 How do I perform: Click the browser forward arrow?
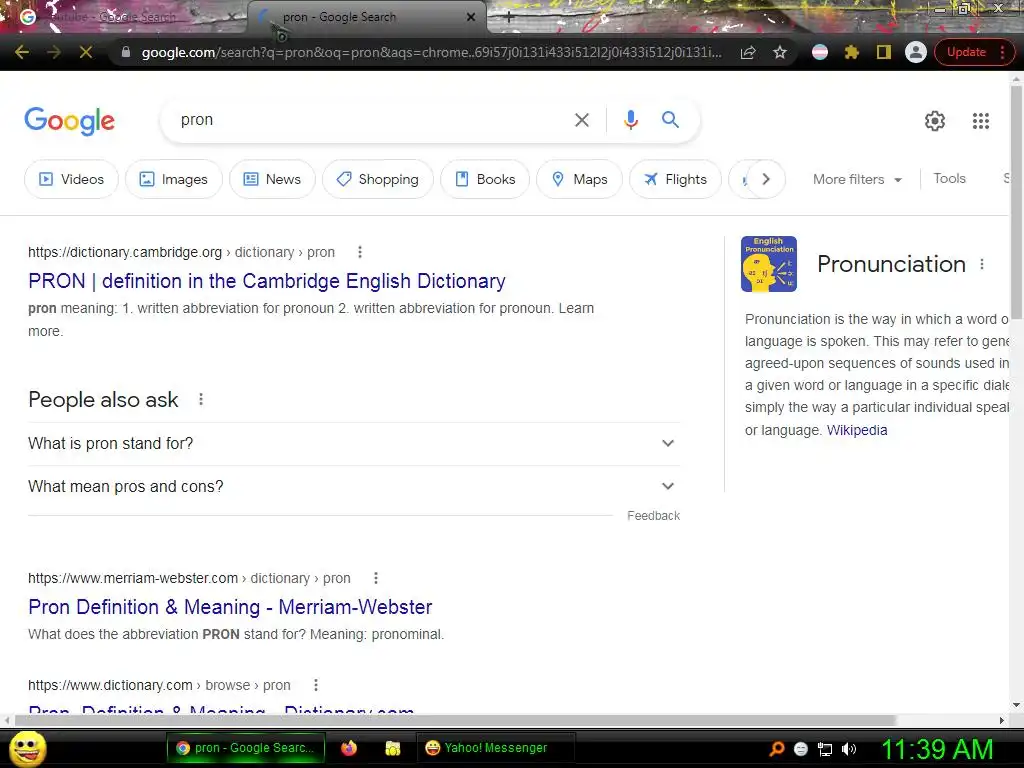[x=54, y=52]
